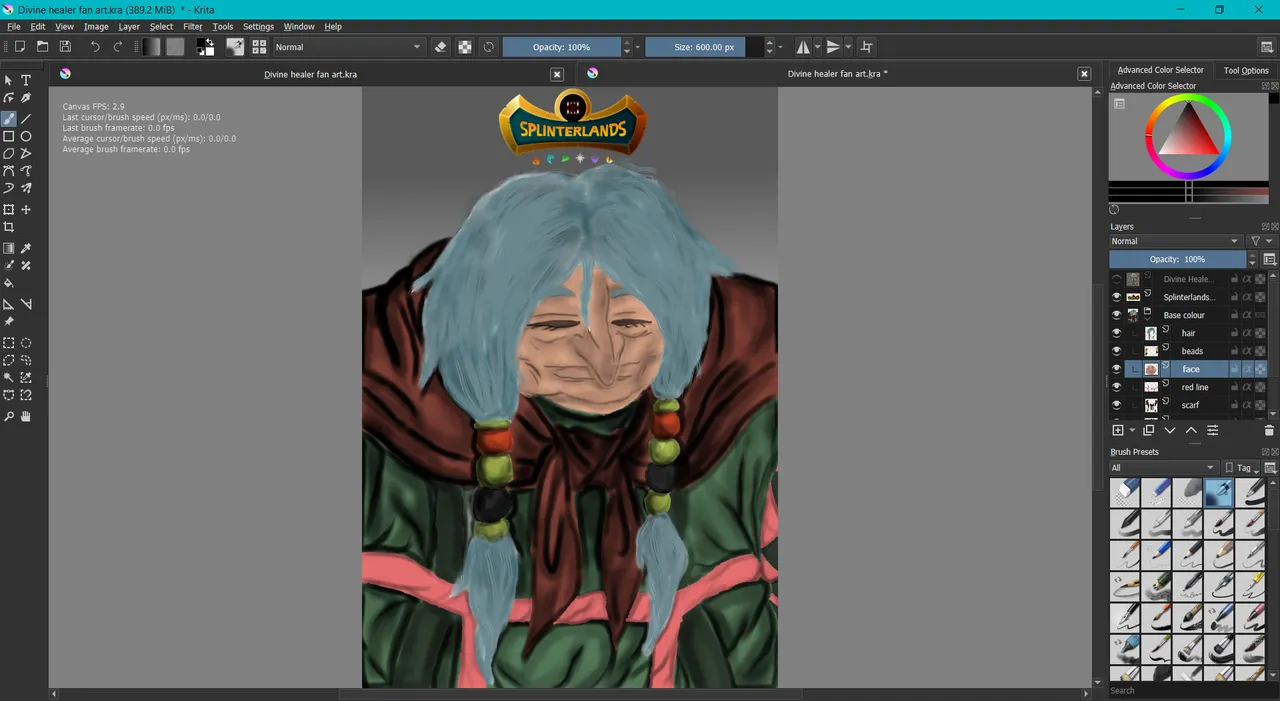
Task: Show the hidden Divine Healer layer
Action: [x=1116, y=279]
